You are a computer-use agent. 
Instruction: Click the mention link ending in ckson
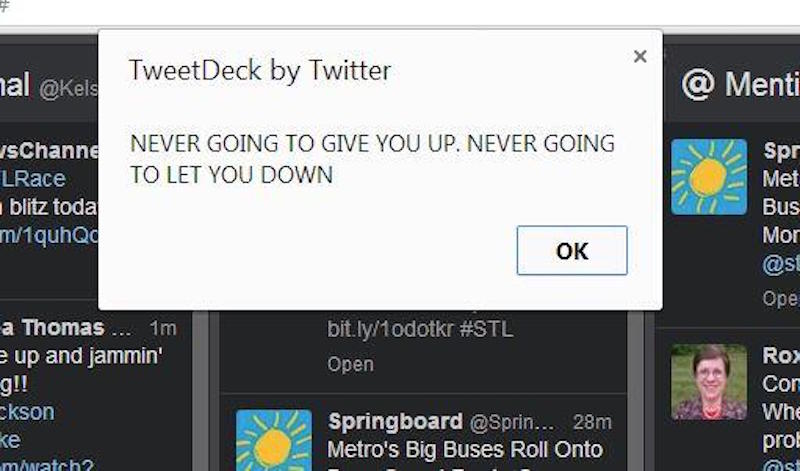28,412
